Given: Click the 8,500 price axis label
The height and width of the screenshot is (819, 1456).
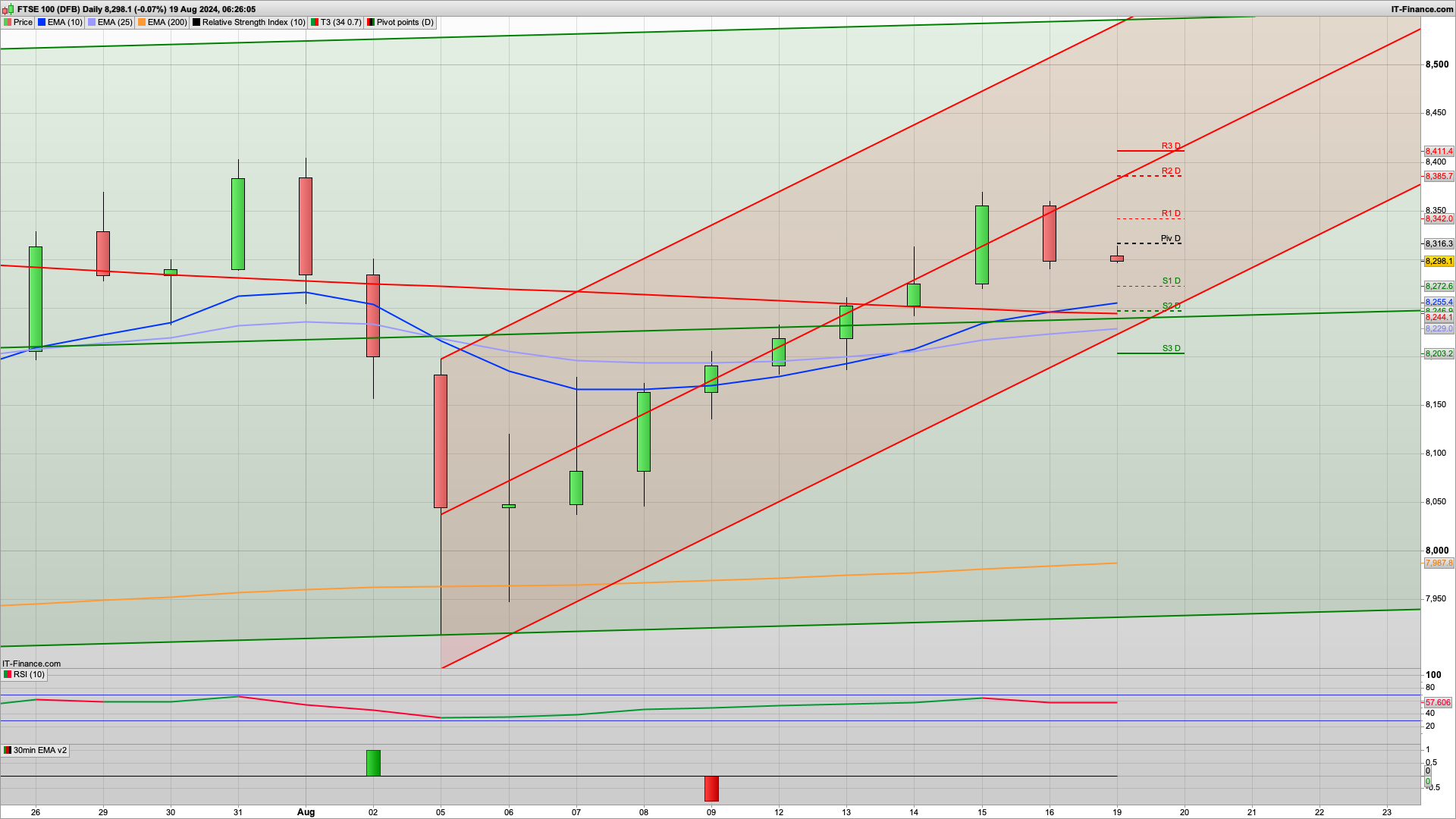Looking at the screenshot, I should (1436, 64).
